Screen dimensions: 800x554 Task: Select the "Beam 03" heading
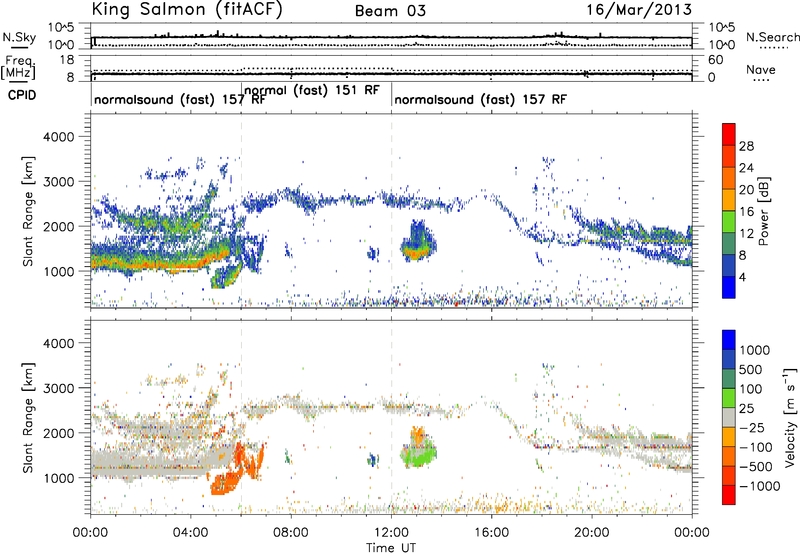(x=390, y=11)
